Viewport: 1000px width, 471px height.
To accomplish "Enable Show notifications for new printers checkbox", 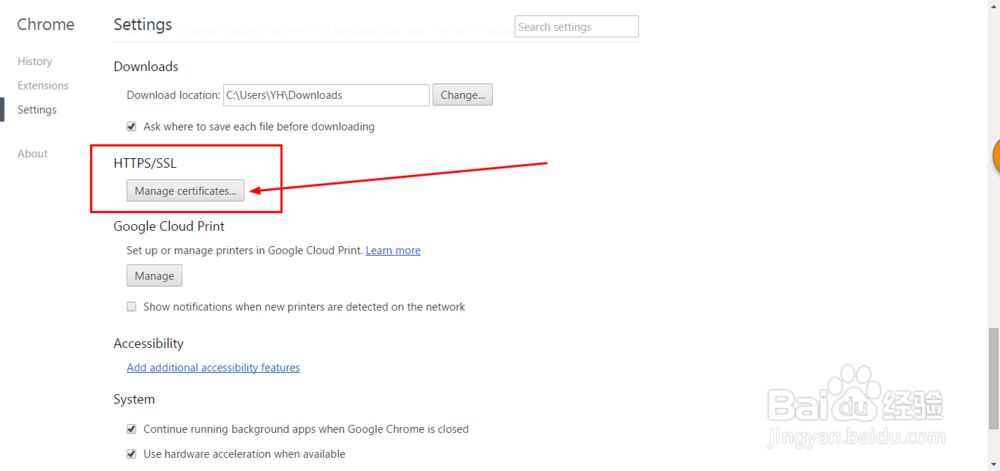I will coord(131,307).
